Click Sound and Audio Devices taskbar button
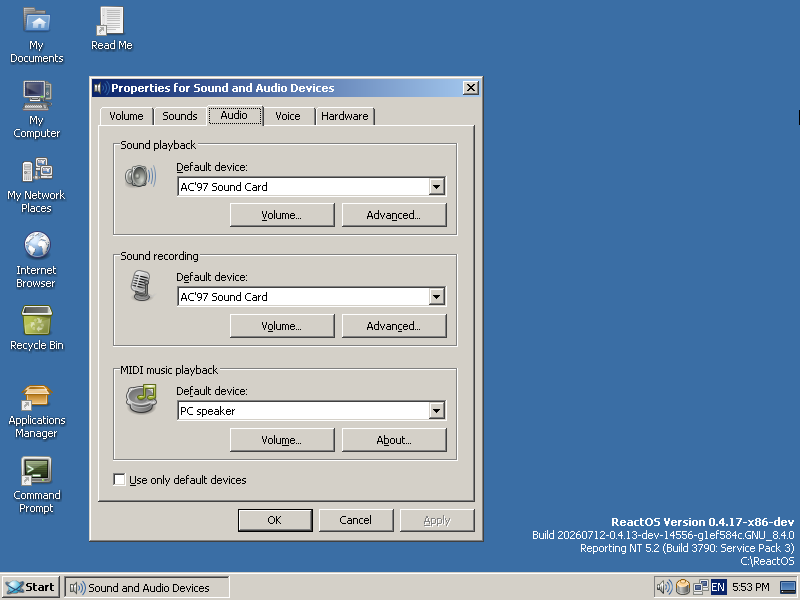 pos(147,587)
